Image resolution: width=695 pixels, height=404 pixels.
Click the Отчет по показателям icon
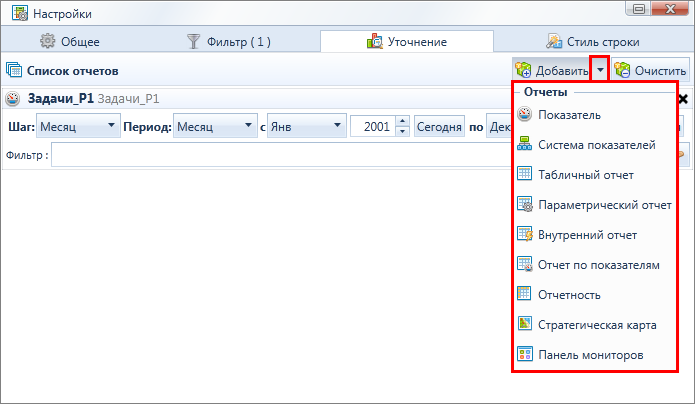click(525, 264)
